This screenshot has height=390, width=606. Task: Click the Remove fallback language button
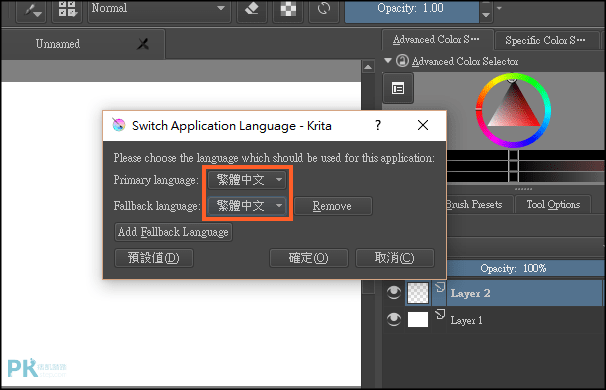333,206
